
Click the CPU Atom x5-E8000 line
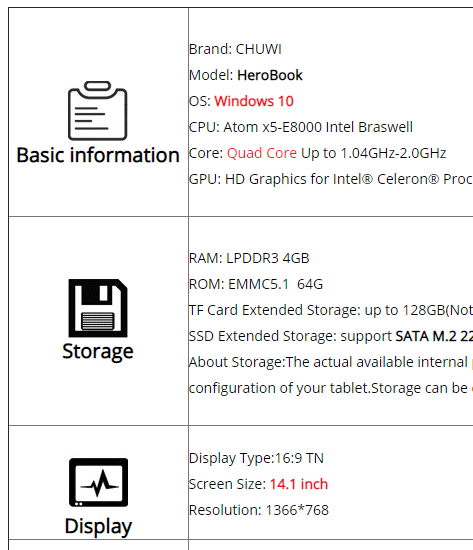coord(301,127)
